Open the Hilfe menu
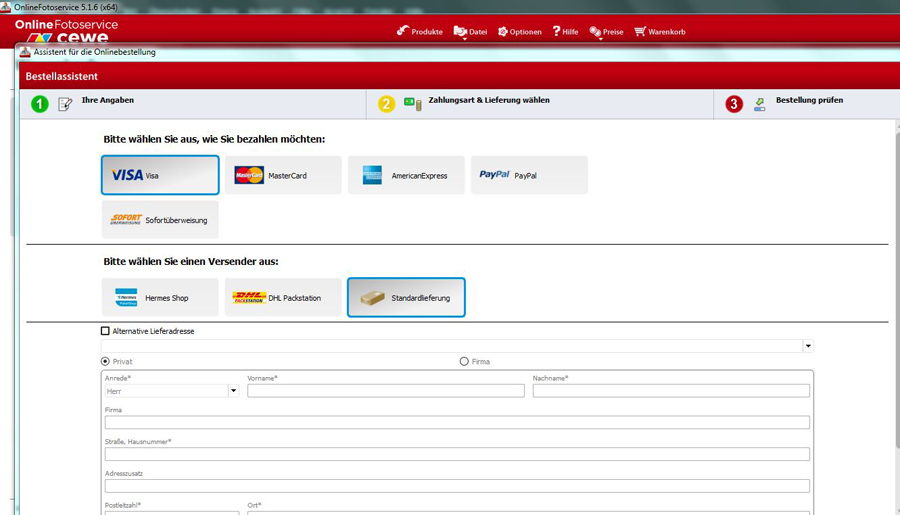 click(x=565, y=32)
